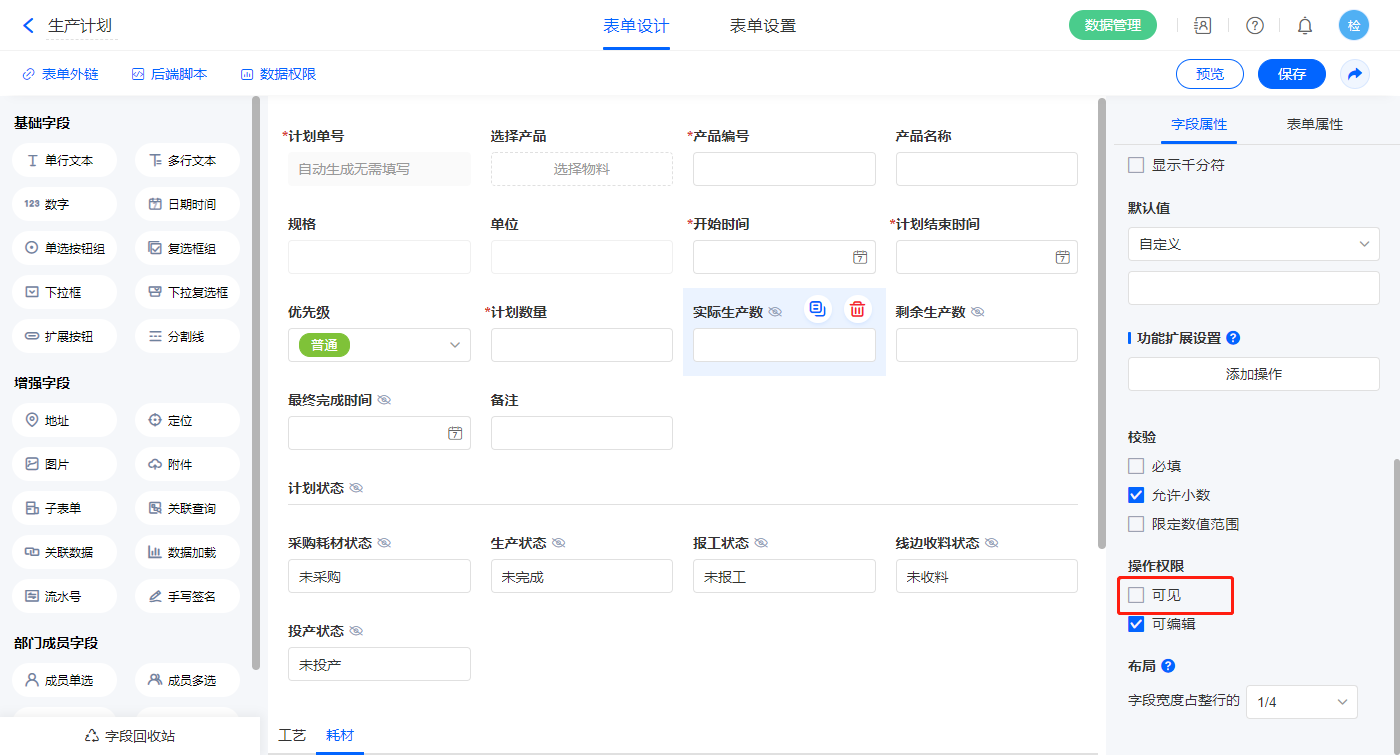Click the 产品编号 input field

(x=784, y=169)
